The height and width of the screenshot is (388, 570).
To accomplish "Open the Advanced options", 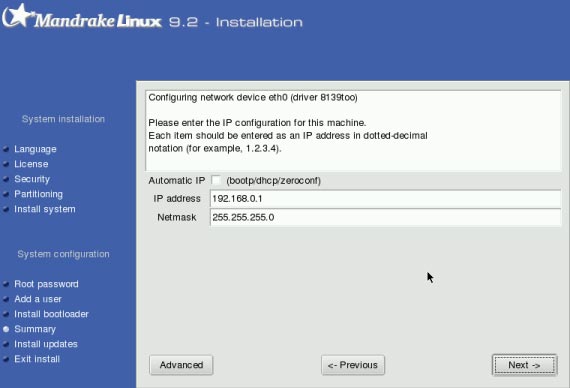I will (181, 365).
